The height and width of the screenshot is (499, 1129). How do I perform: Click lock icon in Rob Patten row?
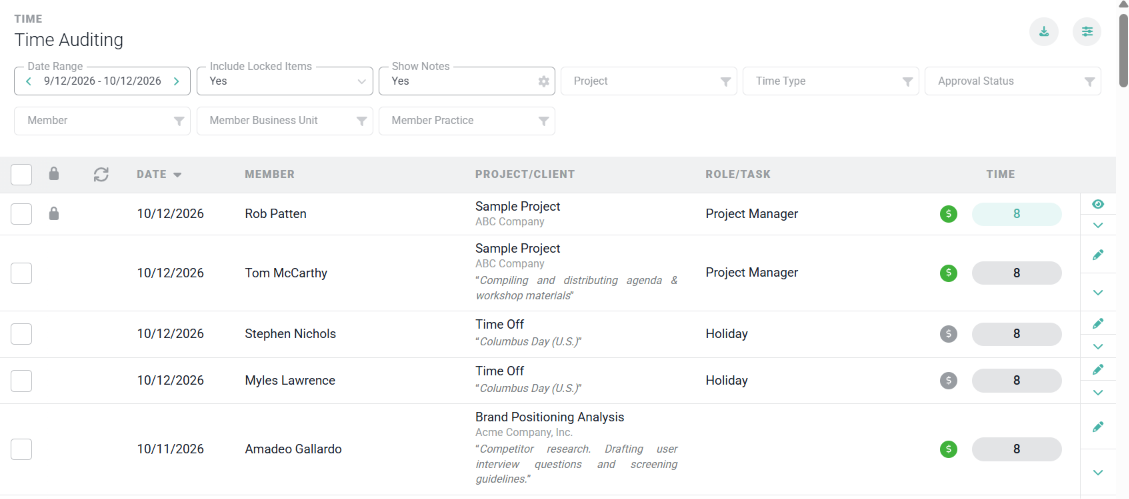[x=53, y=213]
